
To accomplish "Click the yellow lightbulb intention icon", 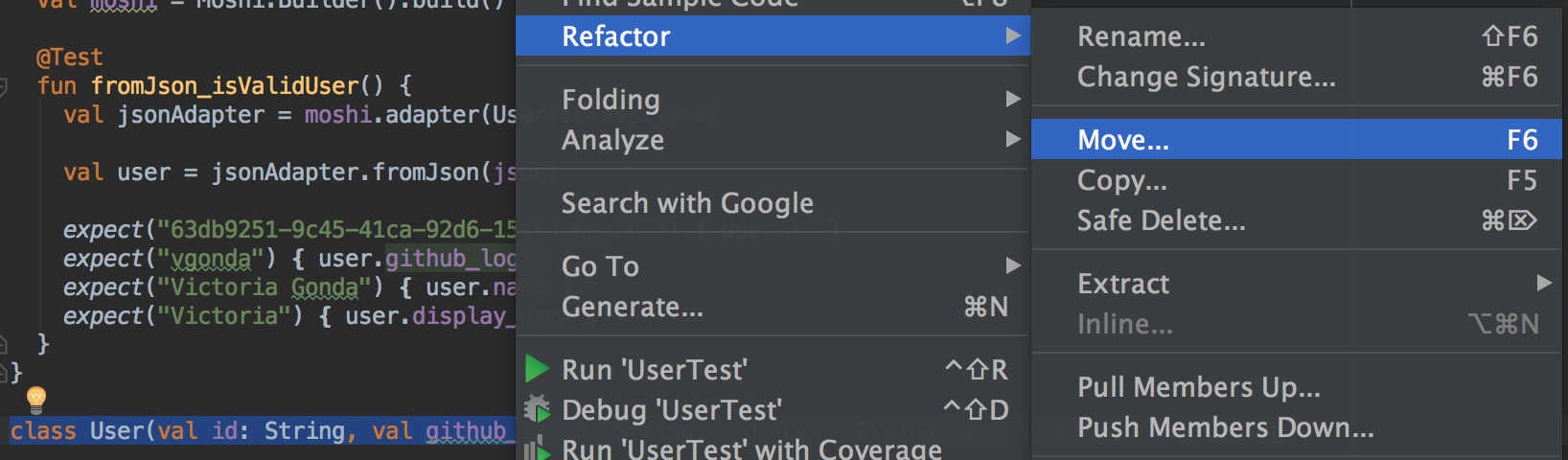I will (36, 398).
